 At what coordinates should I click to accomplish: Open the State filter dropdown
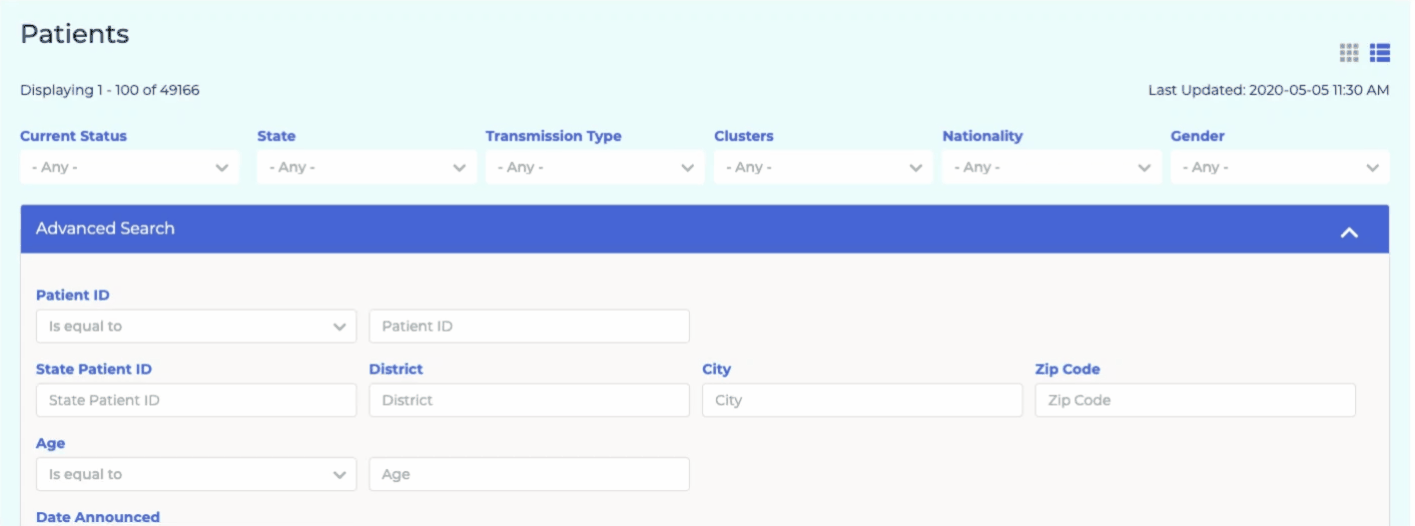pos(367,167)
